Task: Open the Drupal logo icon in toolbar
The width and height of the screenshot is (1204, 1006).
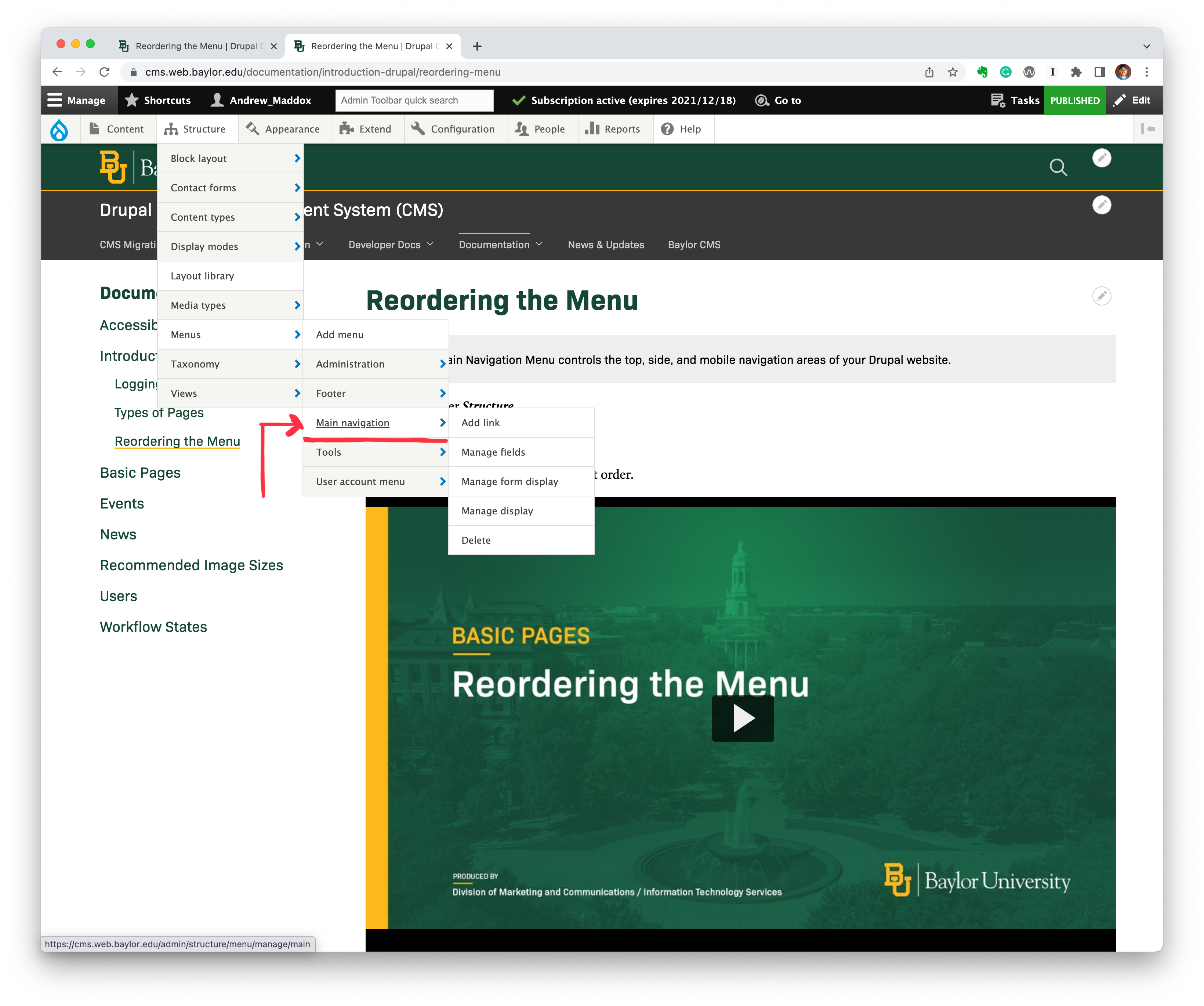Action: click(60, 129)
